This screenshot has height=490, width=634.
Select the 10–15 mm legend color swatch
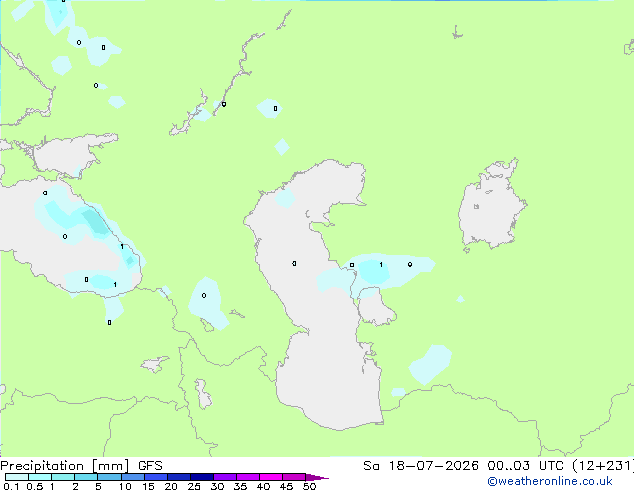[x=133, y=477]
